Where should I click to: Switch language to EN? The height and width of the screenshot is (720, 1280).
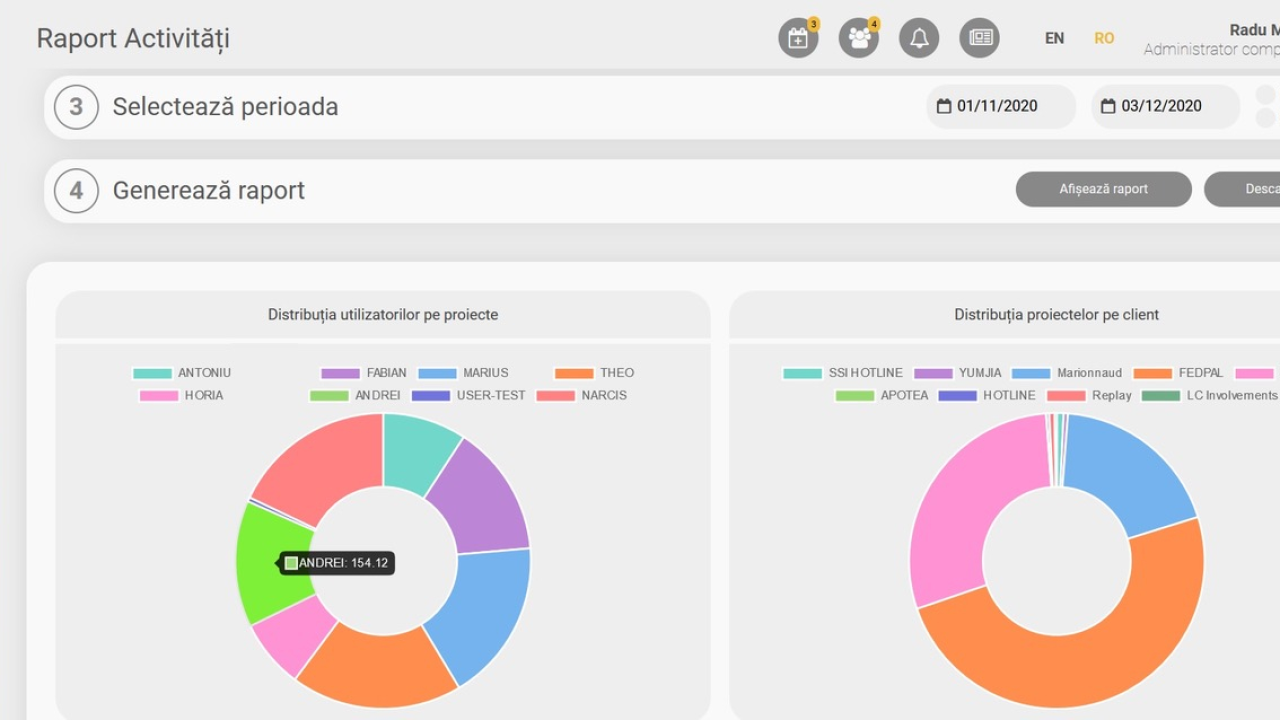point(1054,38)
